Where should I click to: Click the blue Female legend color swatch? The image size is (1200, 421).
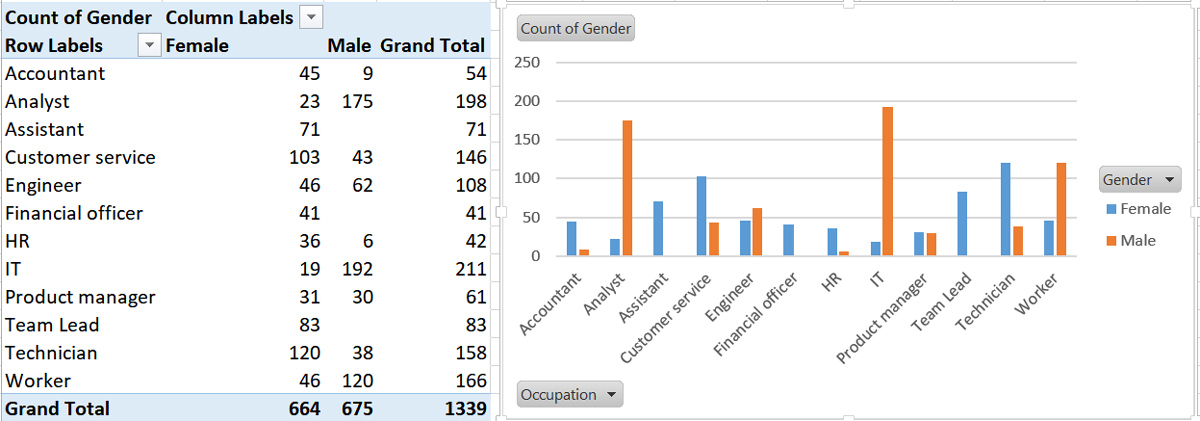pos(1110,209)
